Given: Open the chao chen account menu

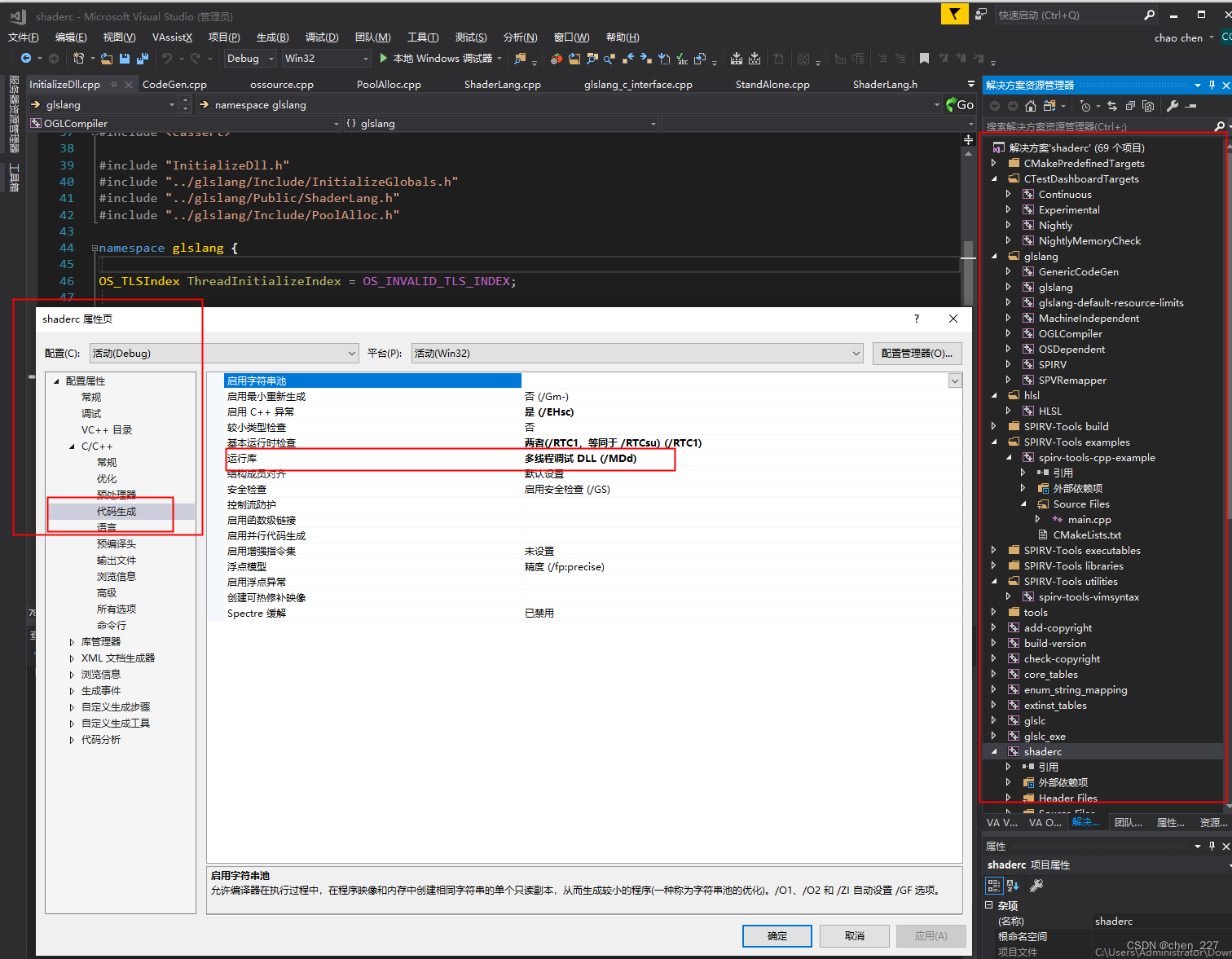Looking at the screenshot, I should point(1184,37).
